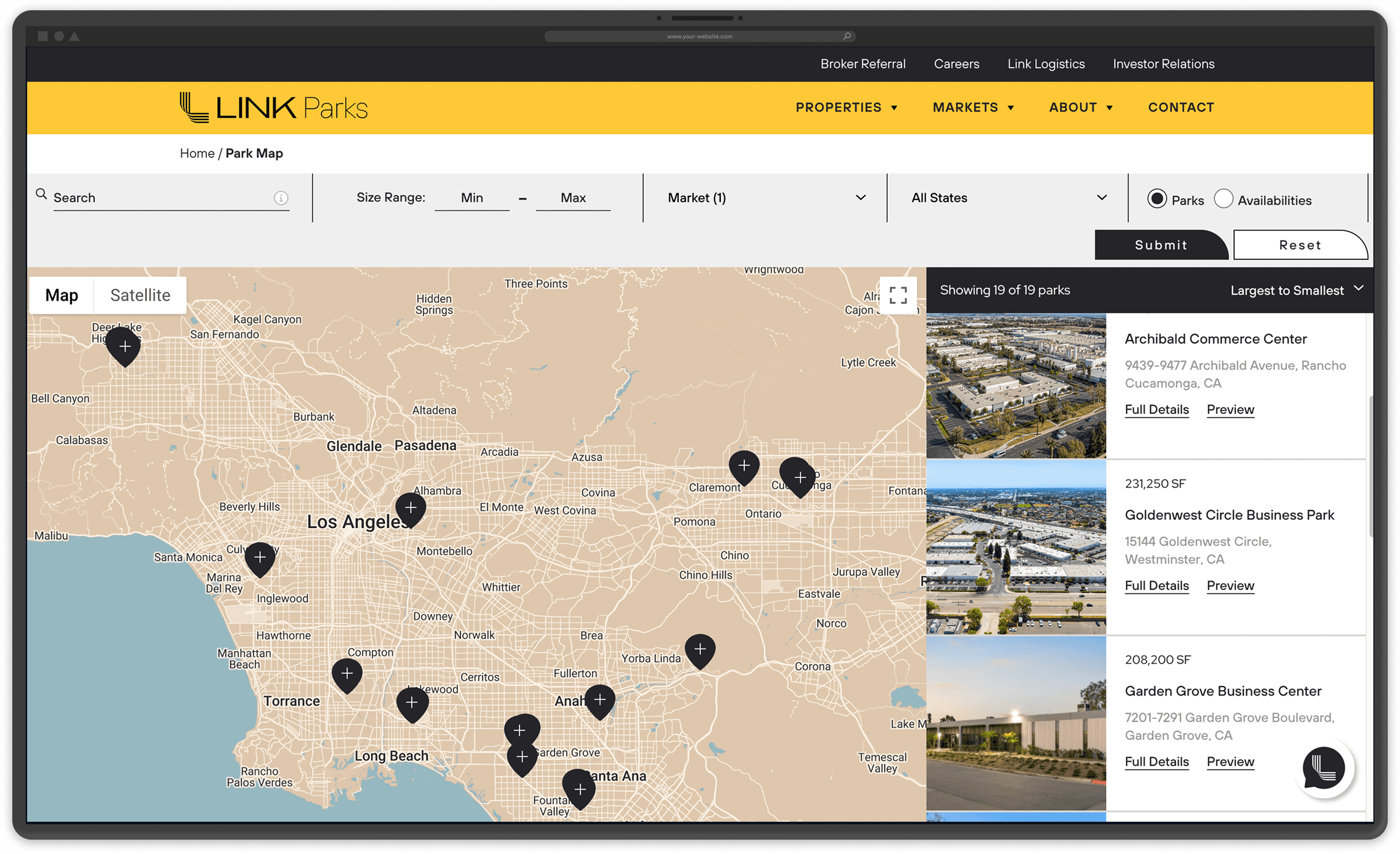Viewport: 1400px width, 854px height.
Task: Click the map fullscreen toggle icon
Action: click(897, 296)
